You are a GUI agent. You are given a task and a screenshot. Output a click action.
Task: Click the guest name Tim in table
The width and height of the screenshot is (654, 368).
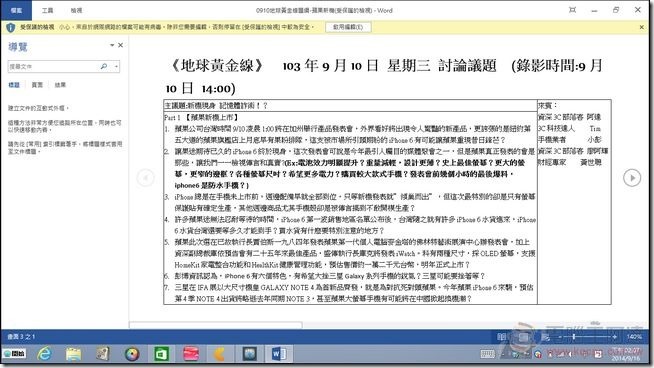click(x=595, y=129)
